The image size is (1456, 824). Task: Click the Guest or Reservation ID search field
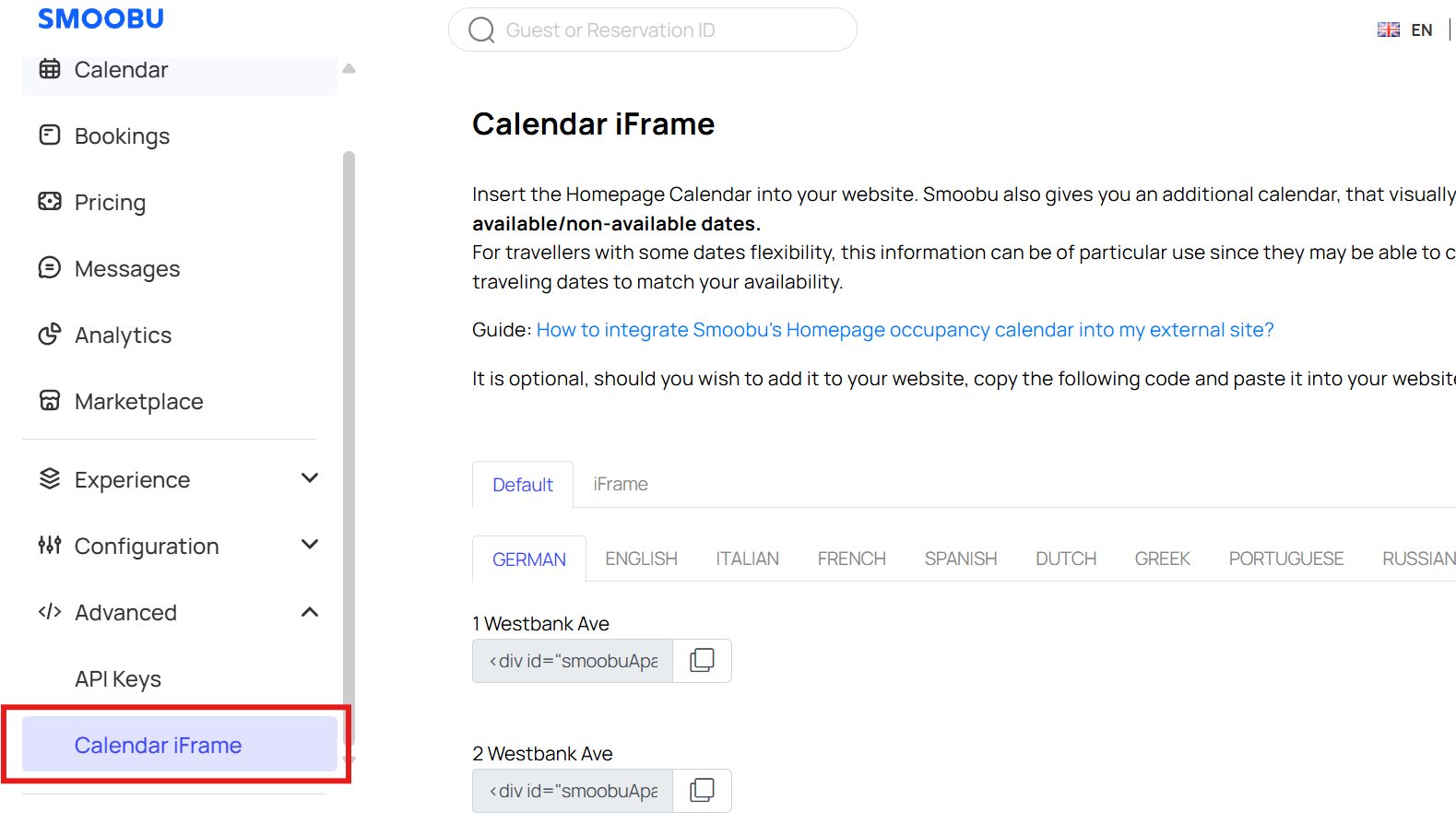click(653, 29)
